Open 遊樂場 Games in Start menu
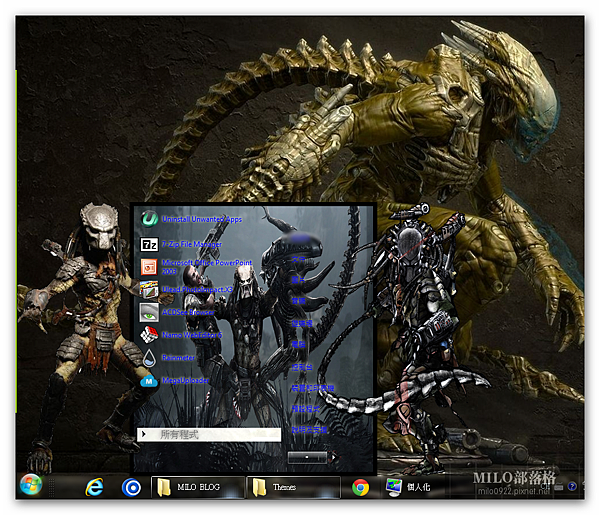 point(302,324)
